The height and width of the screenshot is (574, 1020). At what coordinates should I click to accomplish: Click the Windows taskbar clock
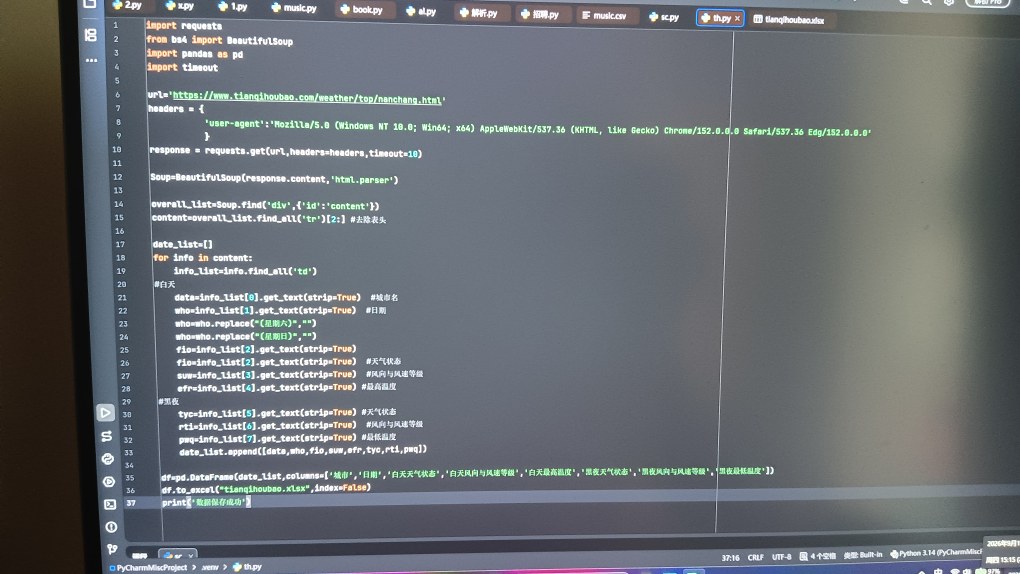coord(1003,551)
